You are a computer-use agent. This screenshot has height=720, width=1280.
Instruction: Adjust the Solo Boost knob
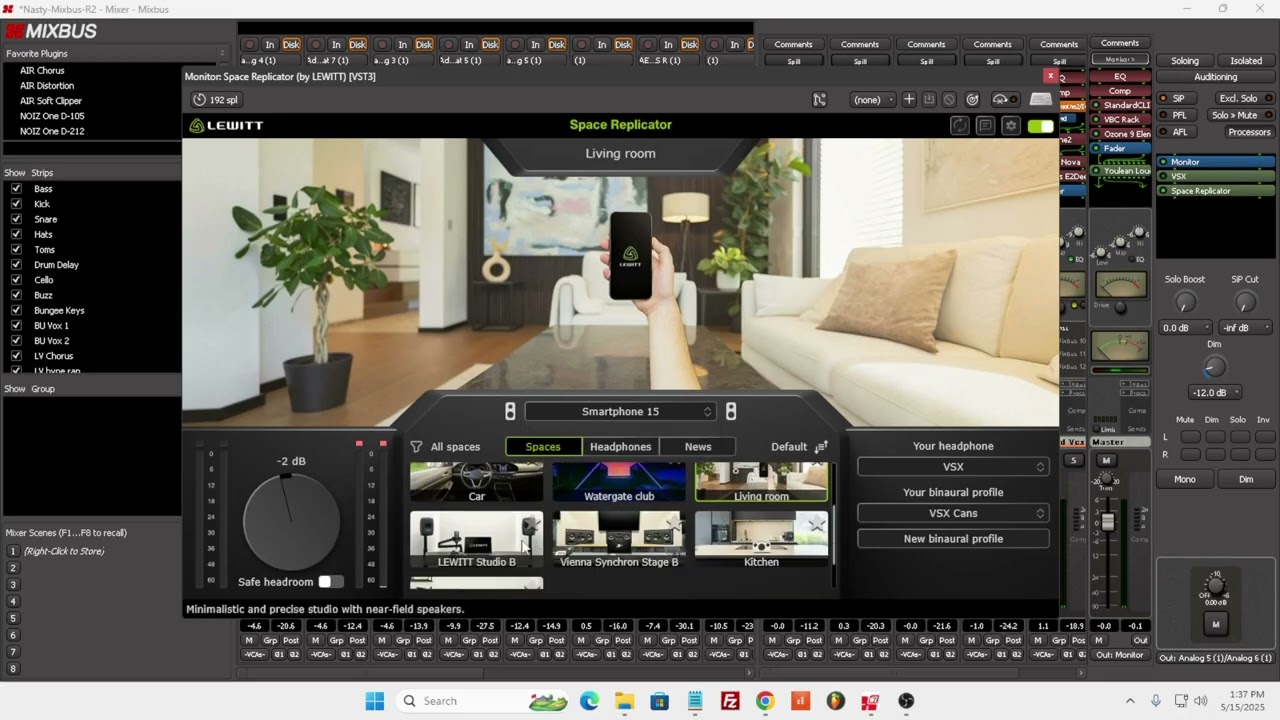(1185, 302)
